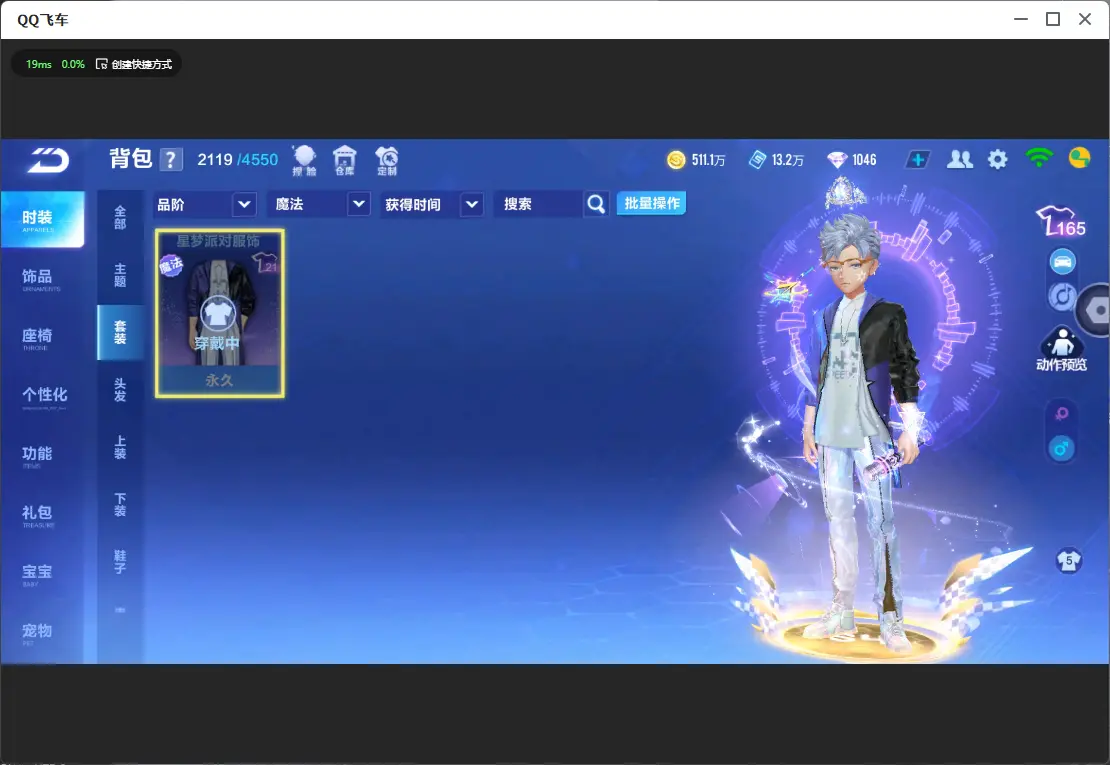This screenshot has height=765, width=1110.
Task: Switch to the 主题 sub-tab
Action: [x=120, y=275]
